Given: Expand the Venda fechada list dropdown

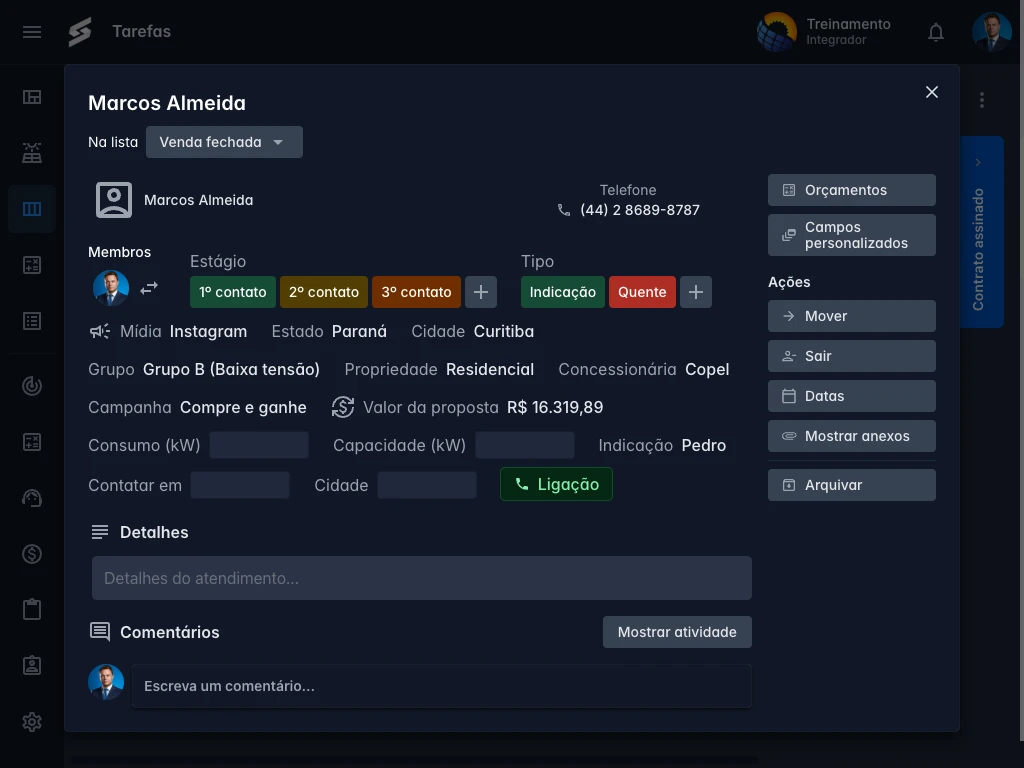Looking at the screenshot, I should tap(224, 142).
